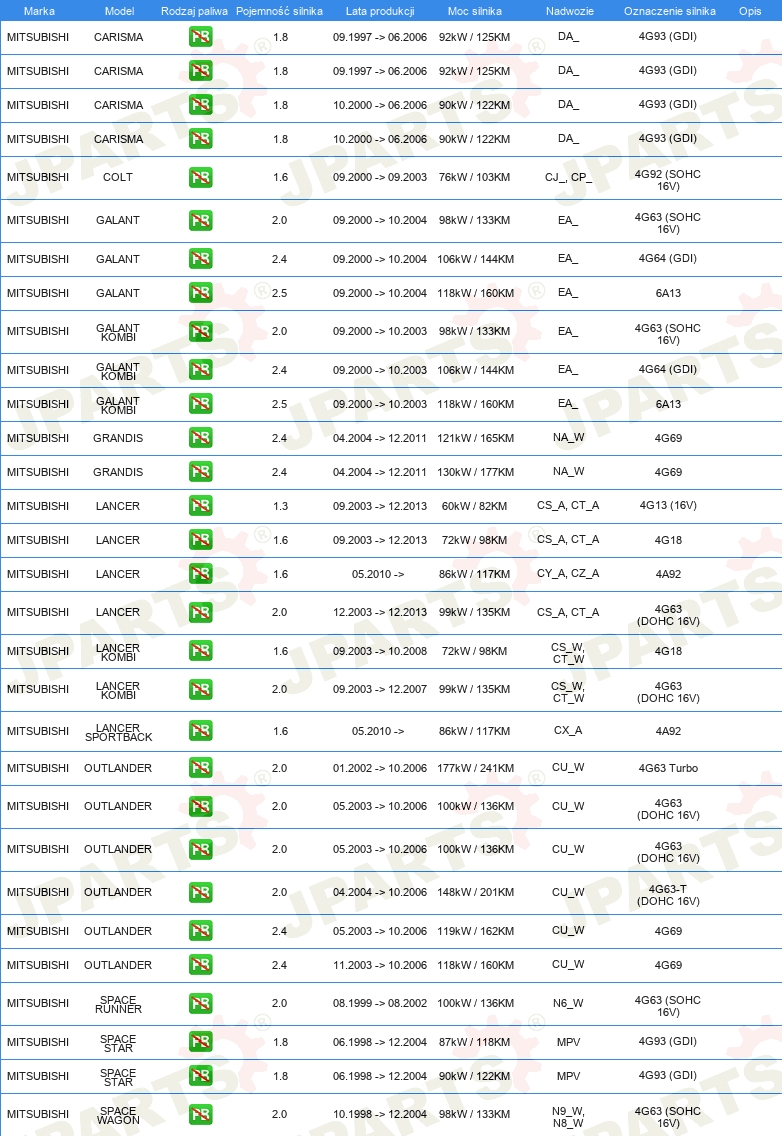The image size is (782, 1136).
Task: Click fuel icon for OUTLANDER 2.4 118kW
Action: [x=201, y=965]
